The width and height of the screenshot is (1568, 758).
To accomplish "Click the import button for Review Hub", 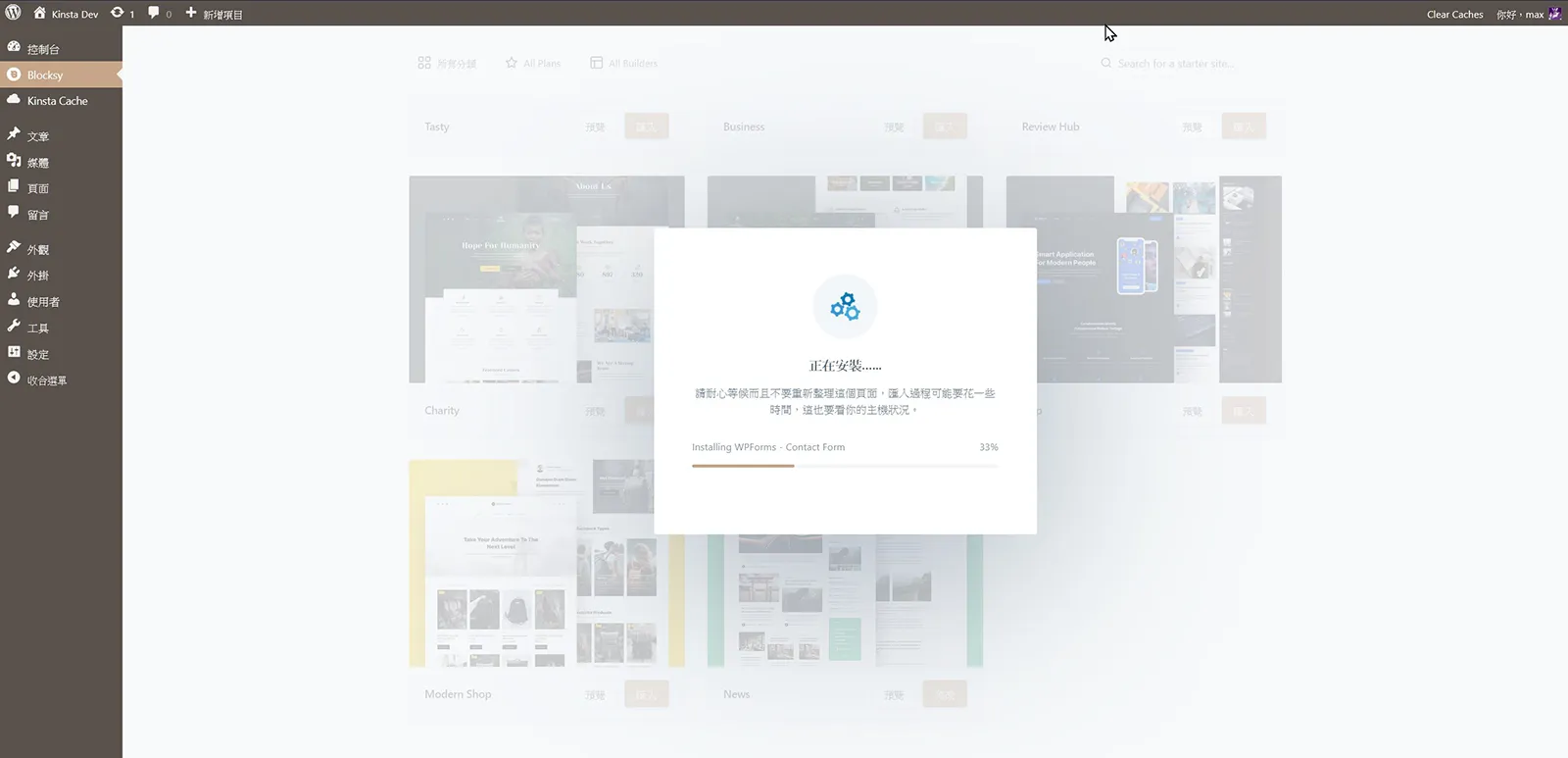I will 1244,126.
